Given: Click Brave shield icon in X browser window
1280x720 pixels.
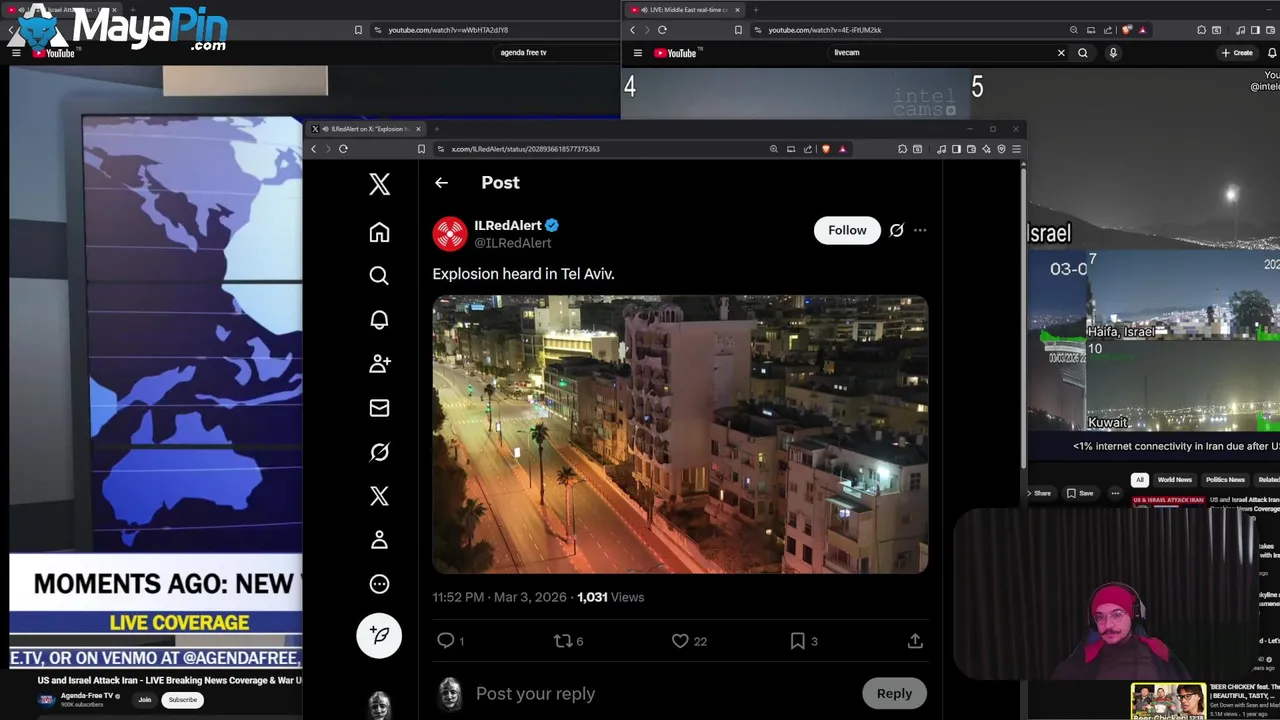Looking at the screenshot, I should (825, 149).
